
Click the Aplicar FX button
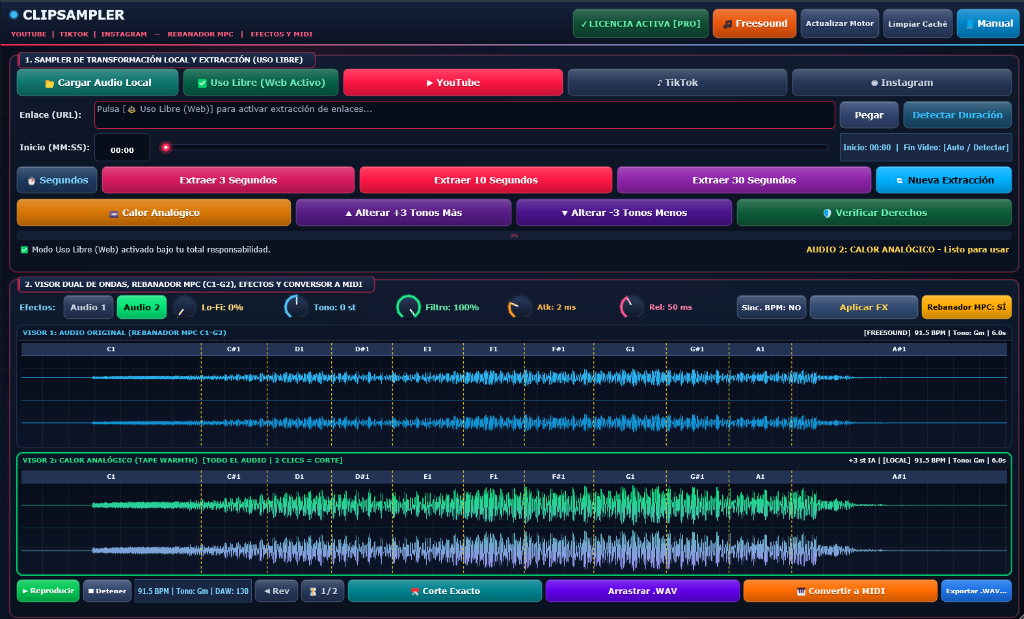tap(863, 308)
